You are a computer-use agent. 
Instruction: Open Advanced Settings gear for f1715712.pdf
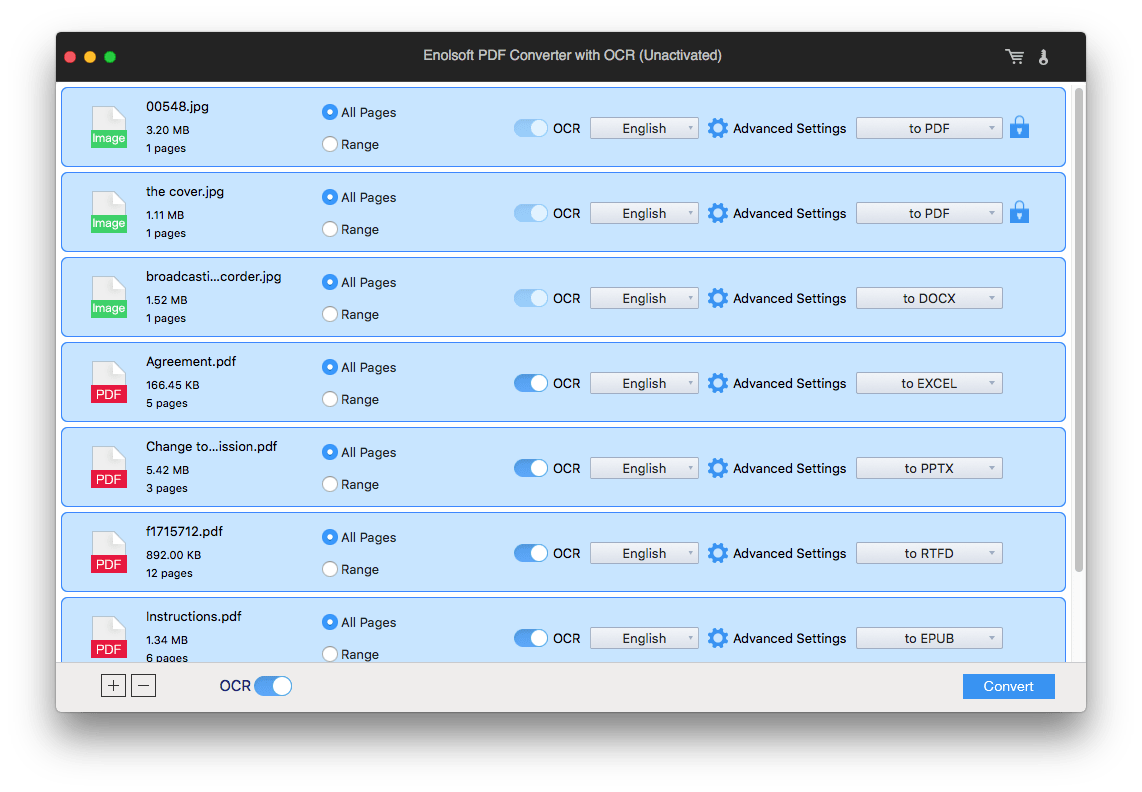(717, 553)
